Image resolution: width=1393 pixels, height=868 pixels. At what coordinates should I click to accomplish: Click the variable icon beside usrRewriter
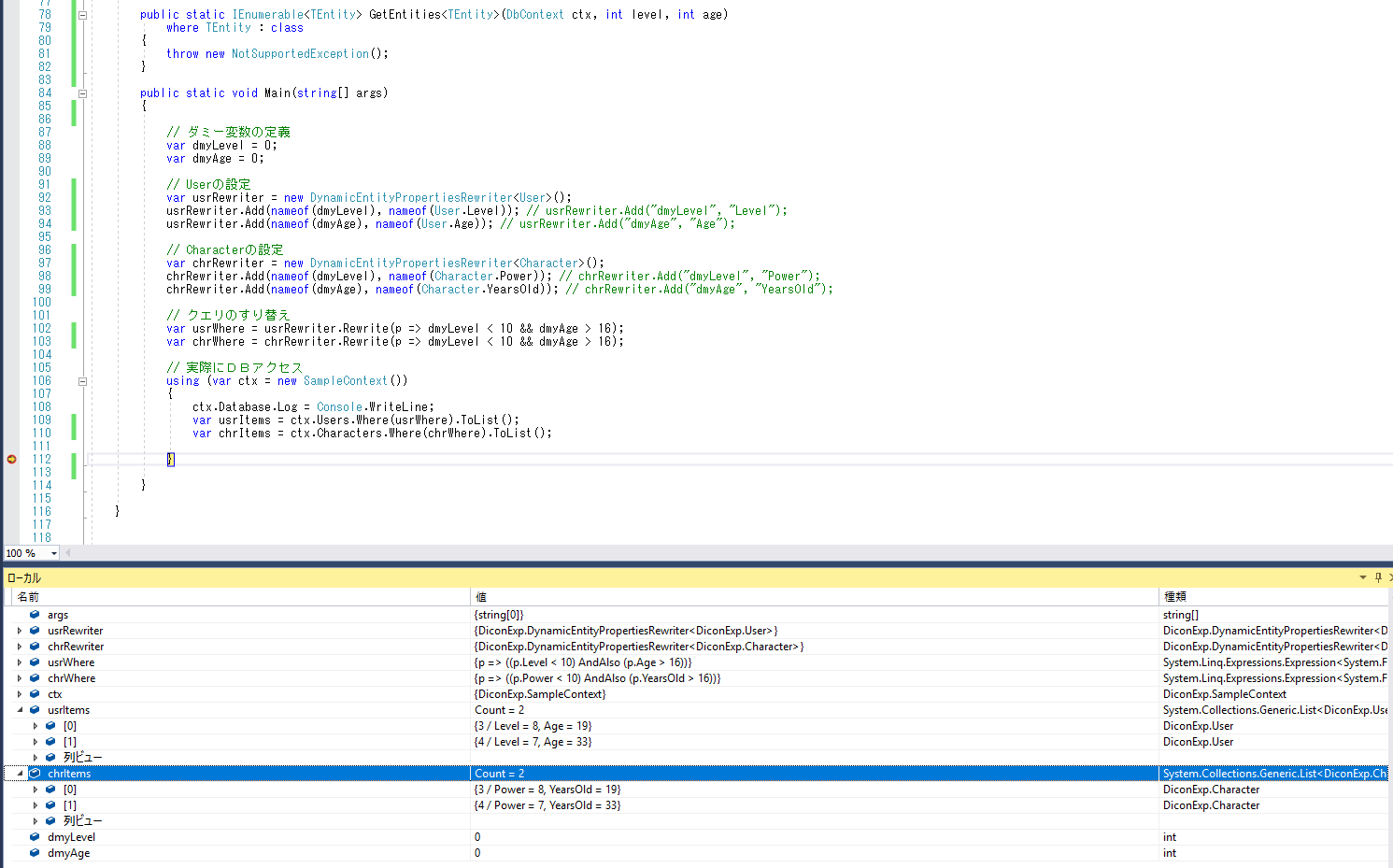click(x=35, y=631)
